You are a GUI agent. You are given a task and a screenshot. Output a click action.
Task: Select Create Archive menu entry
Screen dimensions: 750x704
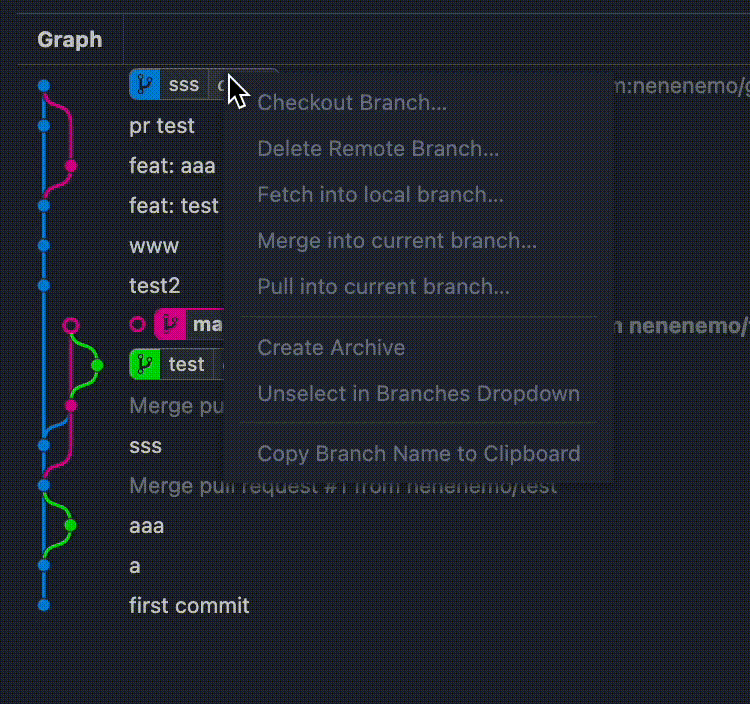[x=331, y=347]
